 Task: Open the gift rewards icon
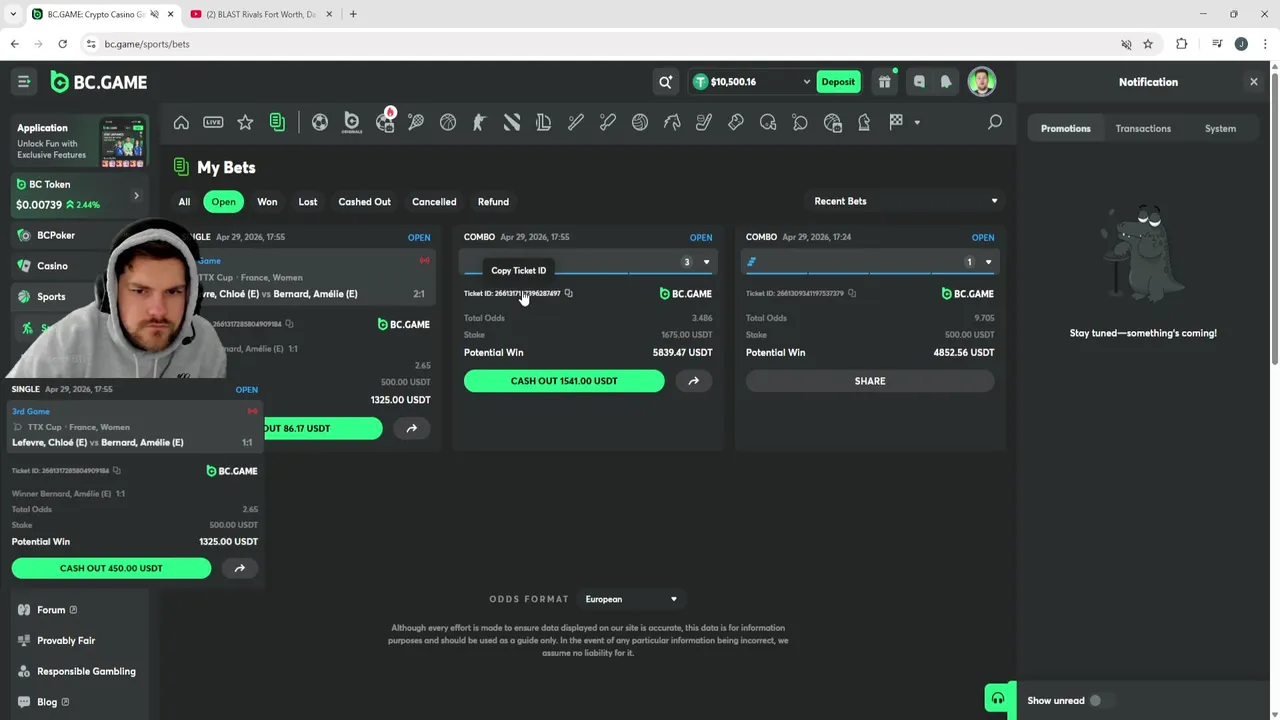[884, 82]
